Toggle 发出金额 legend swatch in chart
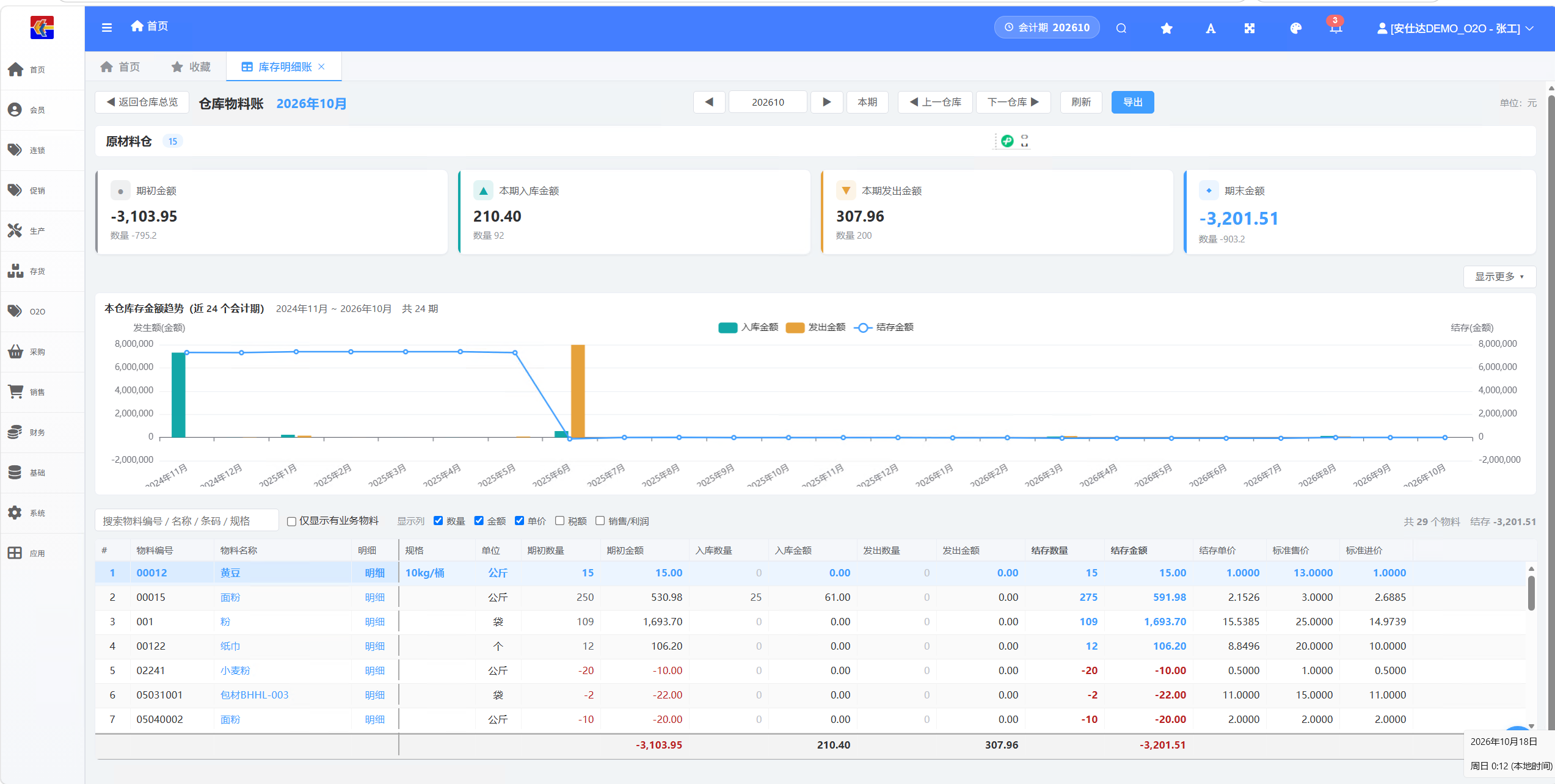The height and width of the screenshot is (784, 1555). pos(795,328)
